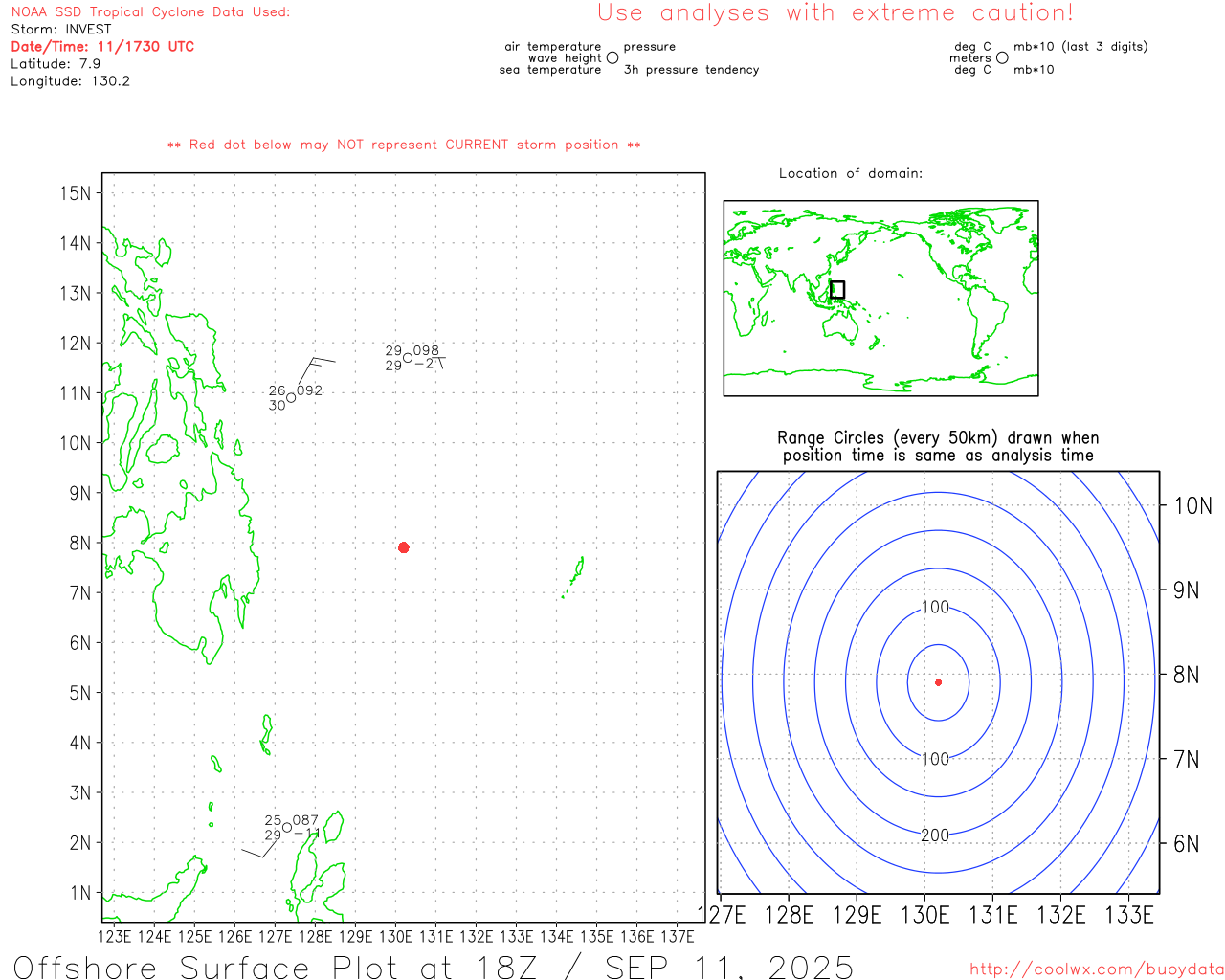1225x980 pixels.
Task: Click the lower '100' range circle label
Action: point(935,759)
